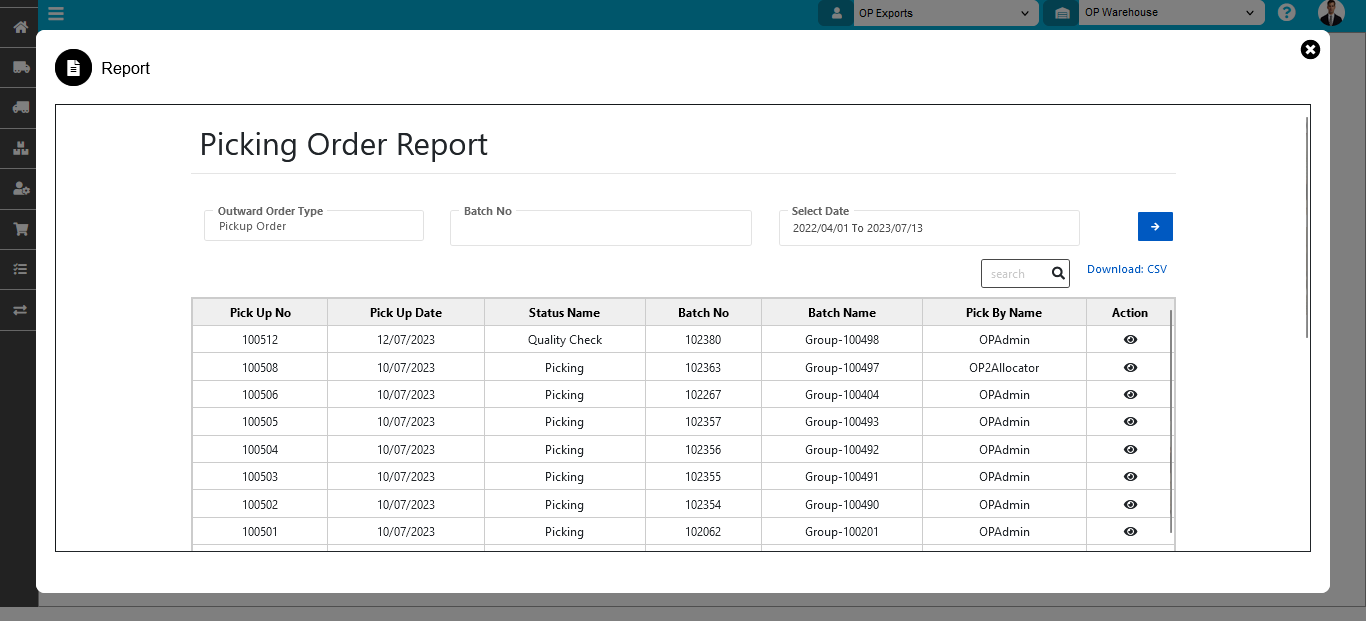Expand the OP Exports dropdown
1366x621 pixels.
[942, 13]
